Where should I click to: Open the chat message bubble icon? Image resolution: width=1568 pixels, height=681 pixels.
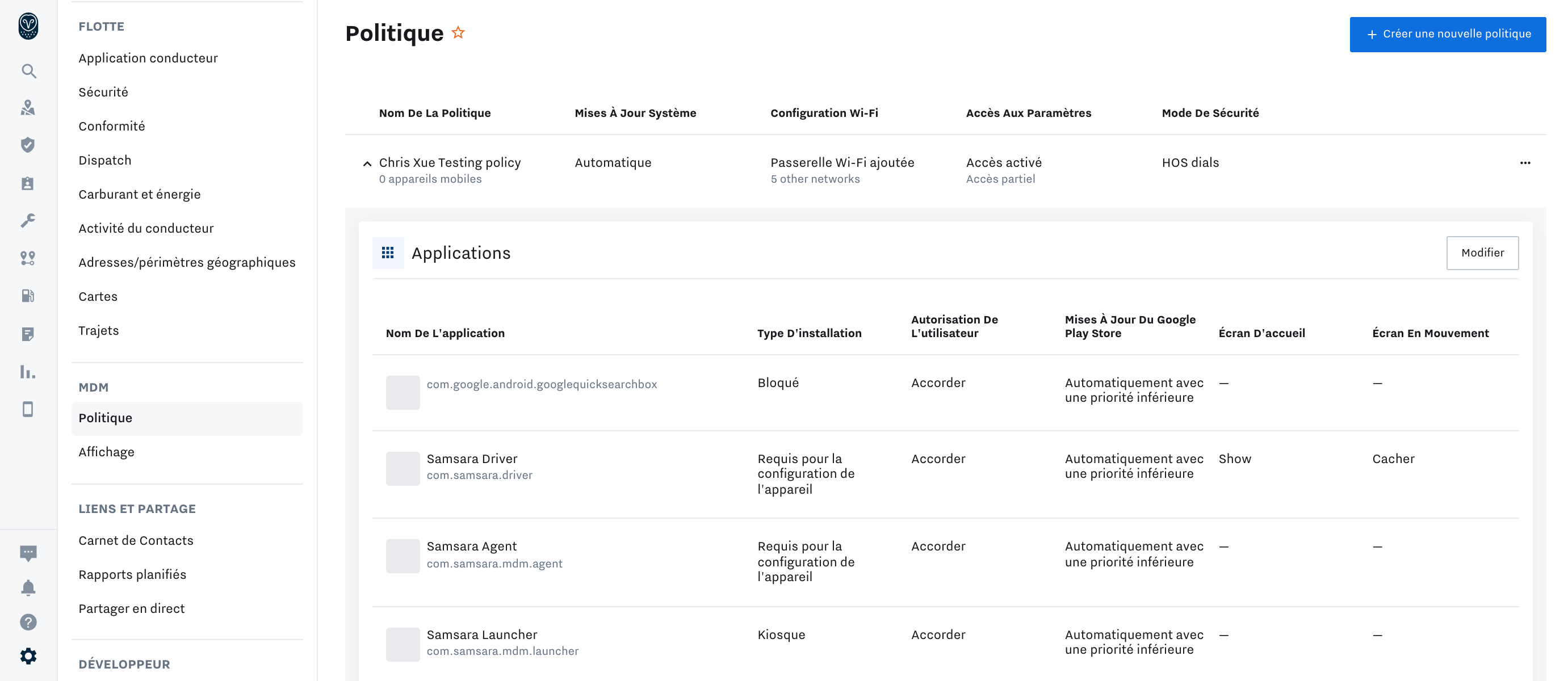click(28, 553)
